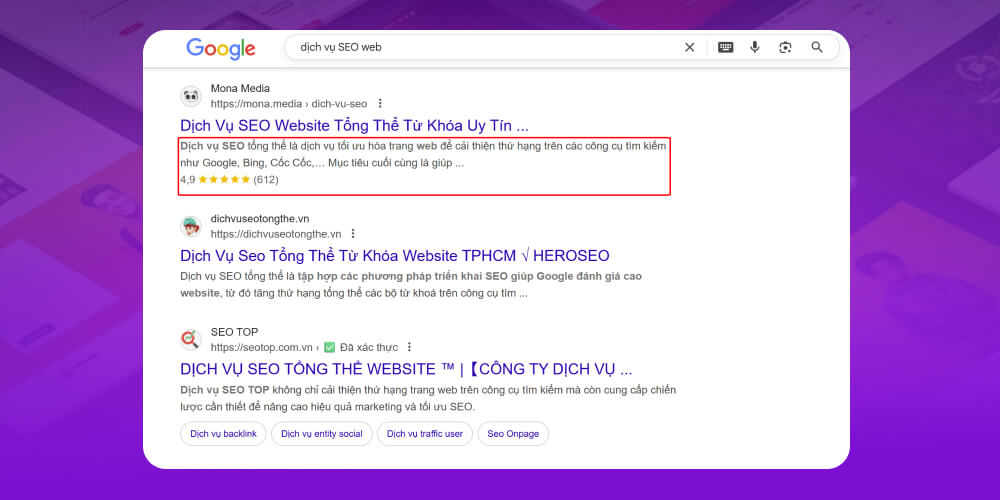
Task: Click the https://seotop.com.vn URL
Action: pyautogui.click(x=262, y=348)
